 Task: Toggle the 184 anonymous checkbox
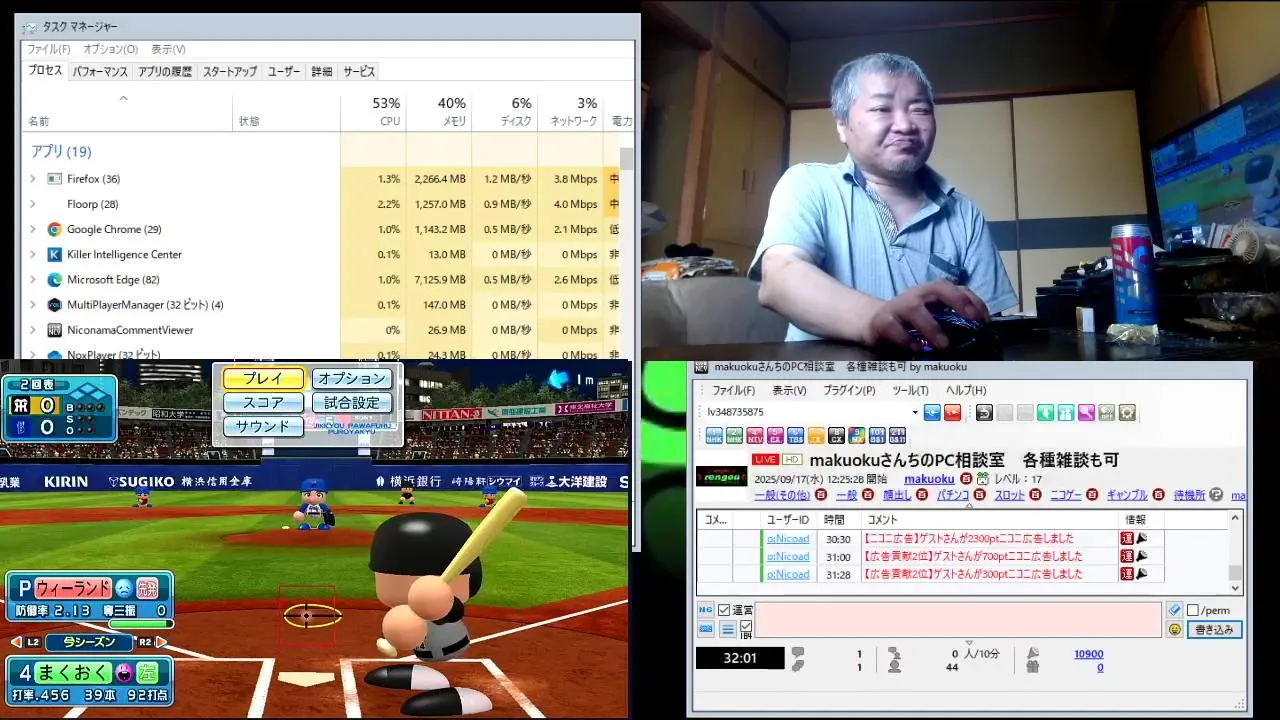point(746,627)
